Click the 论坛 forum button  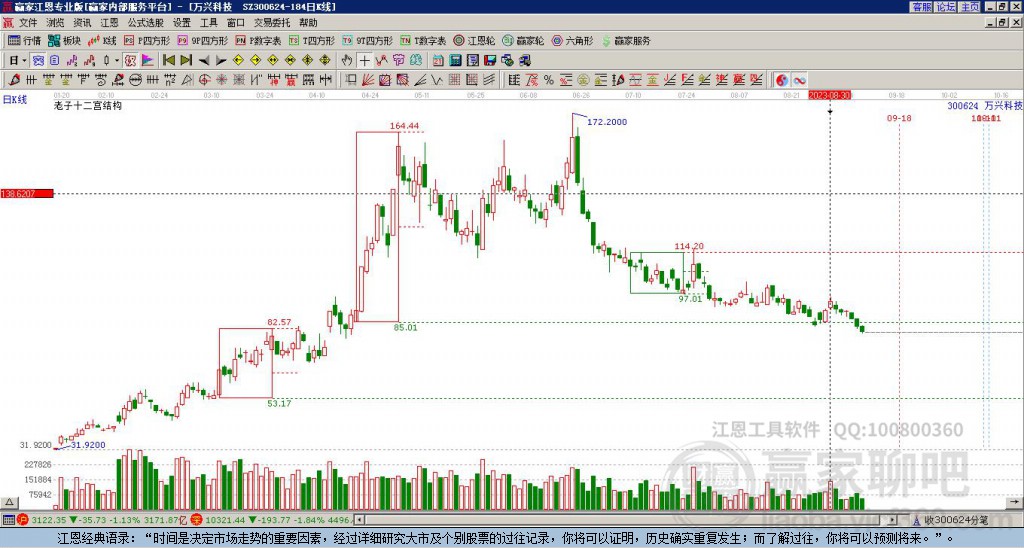946,7
